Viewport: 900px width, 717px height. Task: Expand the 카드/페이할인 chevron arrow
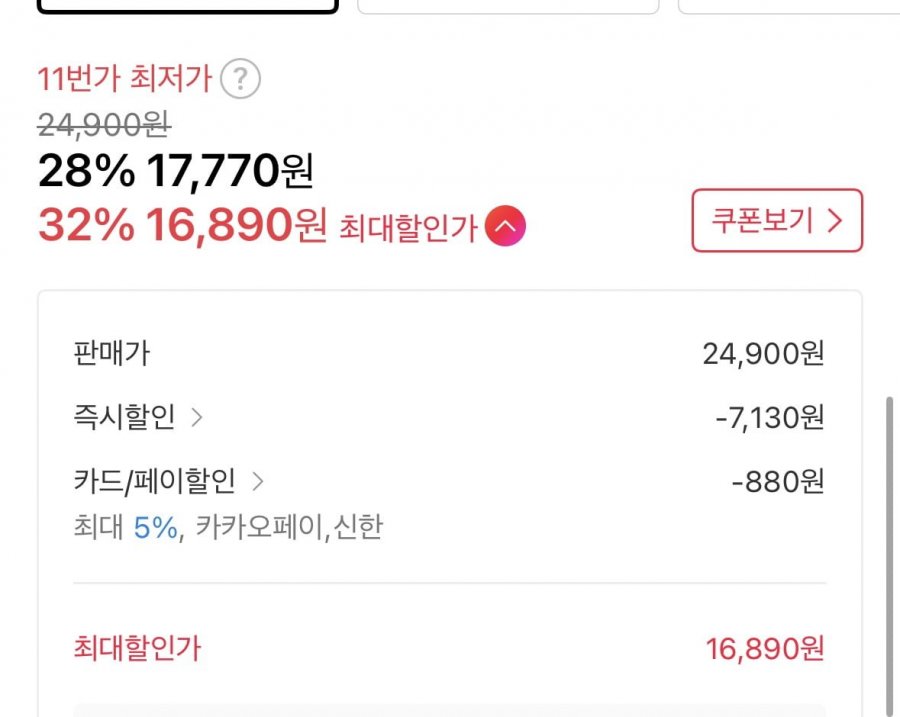258,482
